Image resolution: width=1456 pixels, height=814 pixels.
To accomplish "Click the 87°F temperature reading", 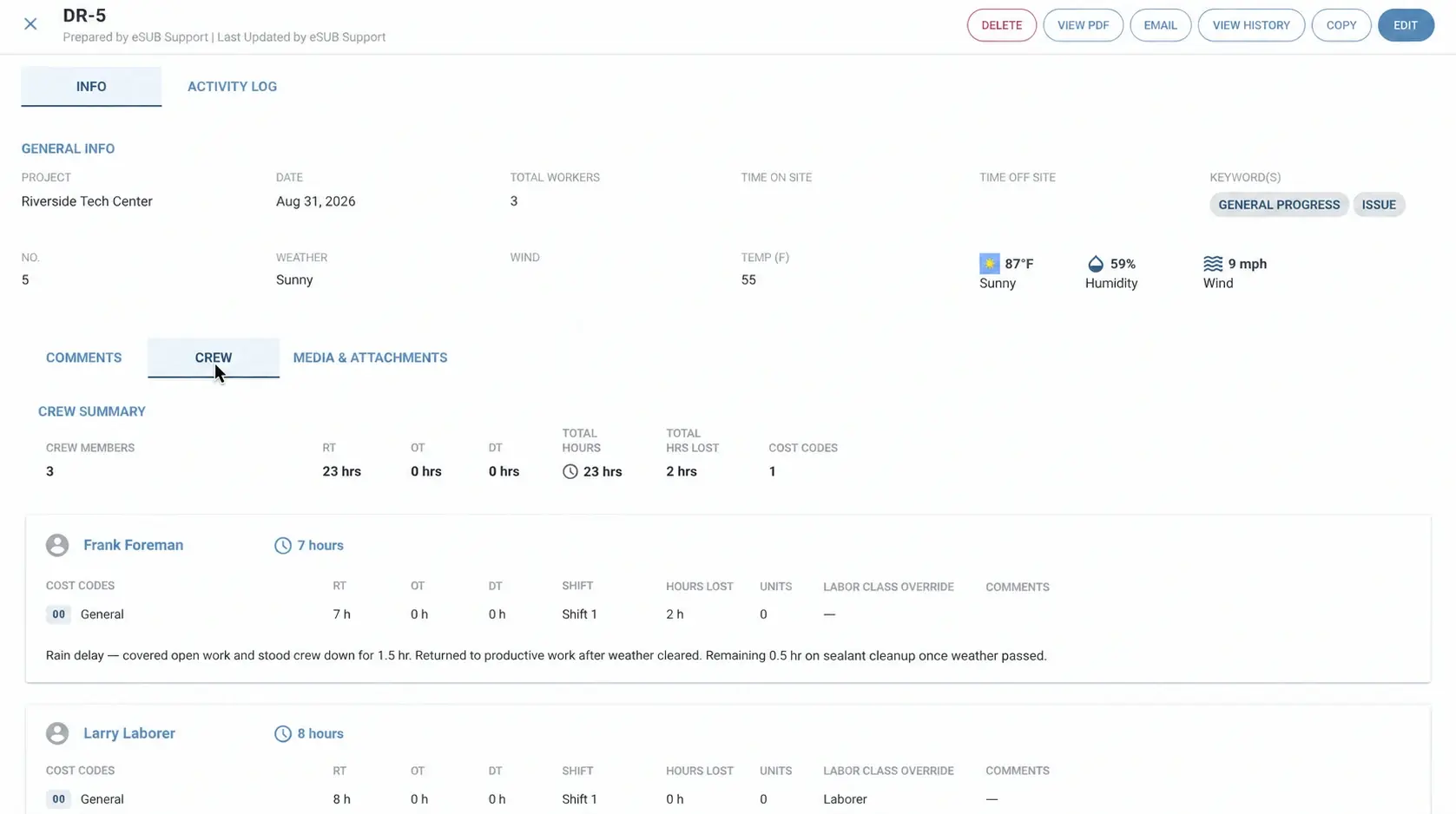I will pyautogui.click(x=1019, y=264).
